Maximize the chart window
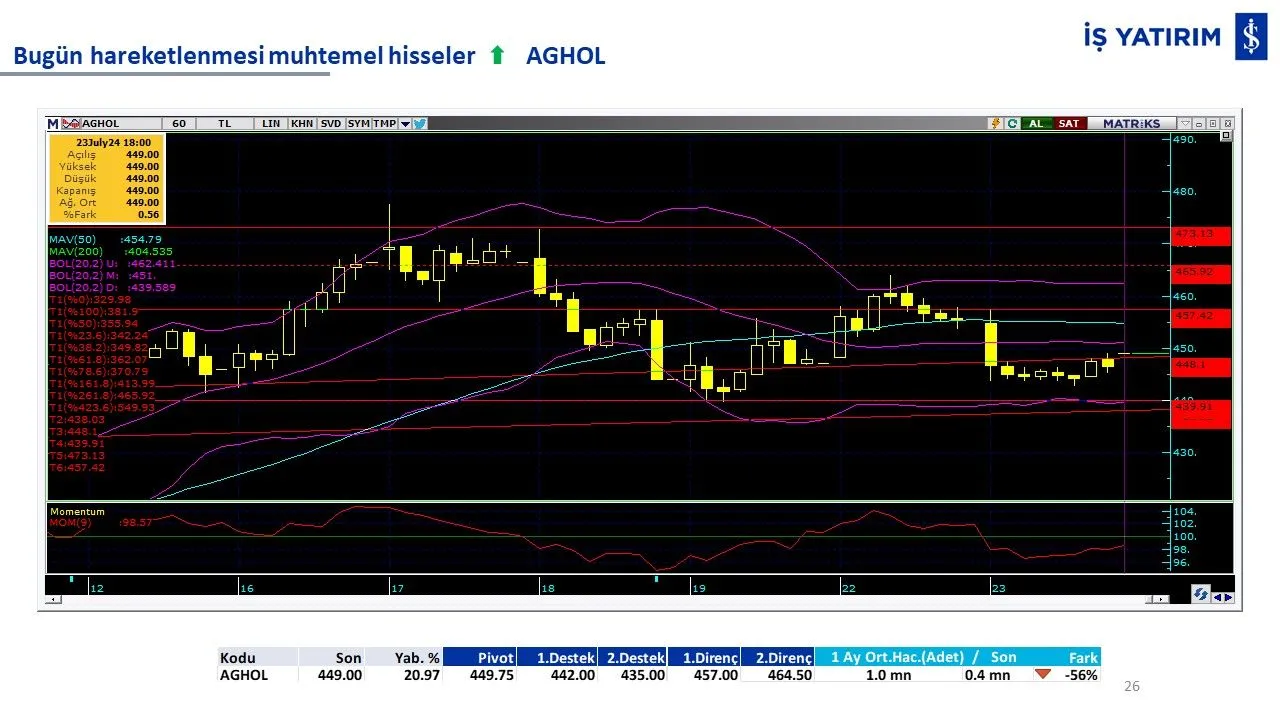Viewport: 1280px width, 720px height. 1212,123
